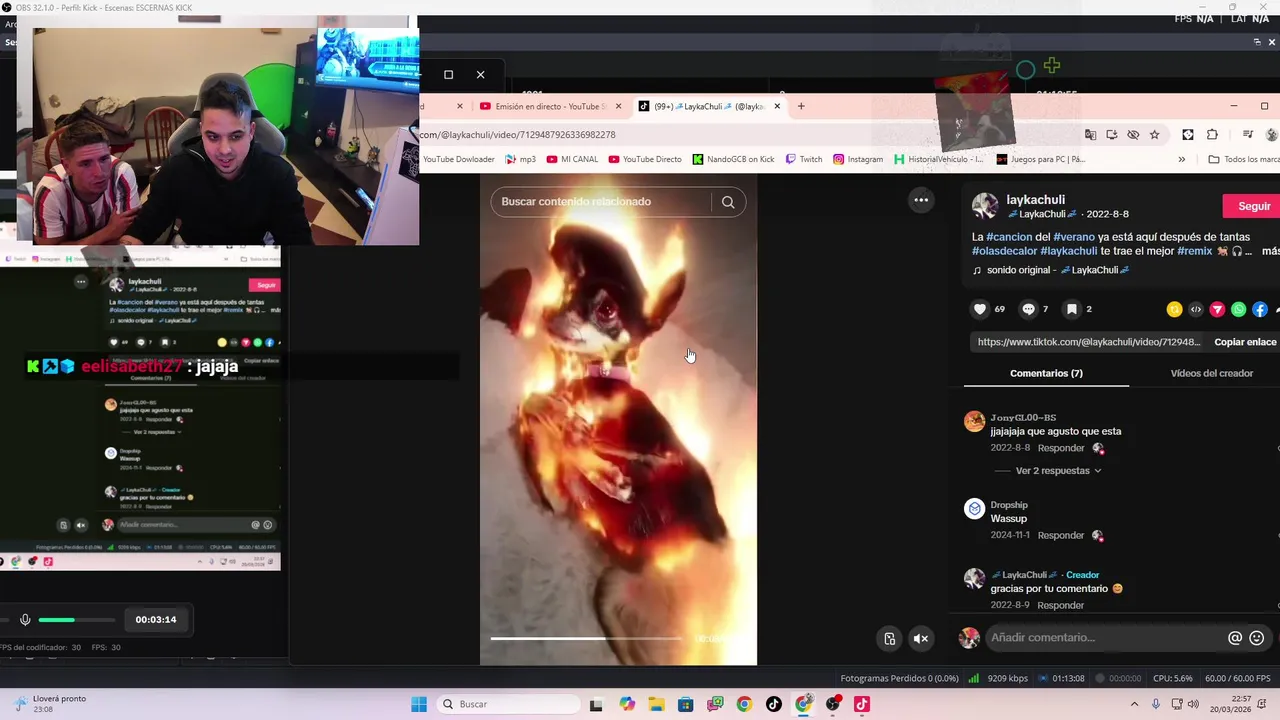Screen dimensions: 1280x720
Task: Click the #olasdecalor hashtag
Action: pos(1004,252)
